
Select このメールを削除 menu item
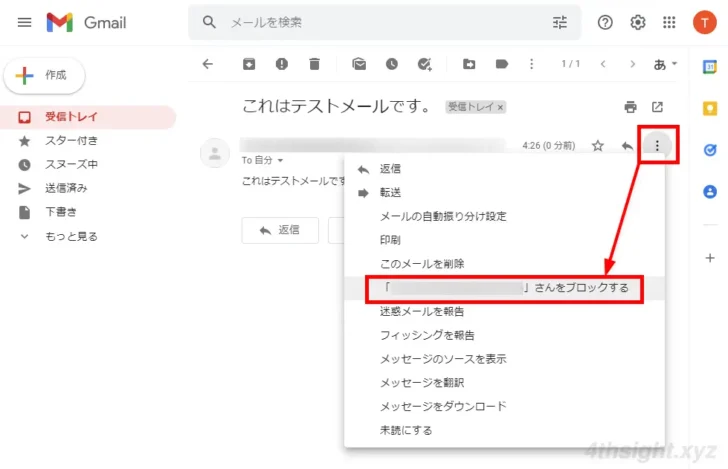pos(504,264)
